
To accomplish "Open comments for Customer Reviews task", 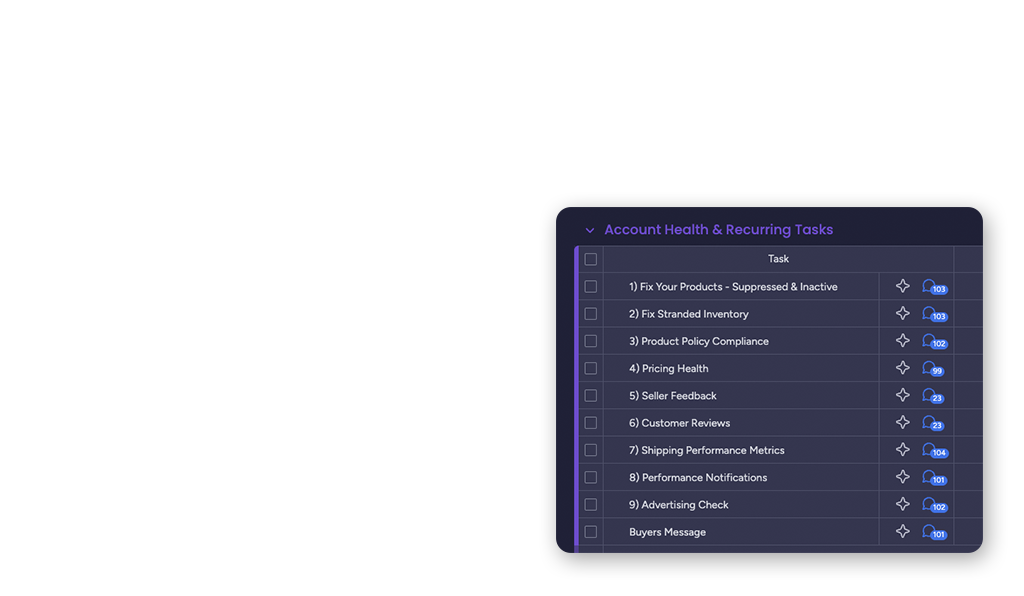I will point(931,423).
